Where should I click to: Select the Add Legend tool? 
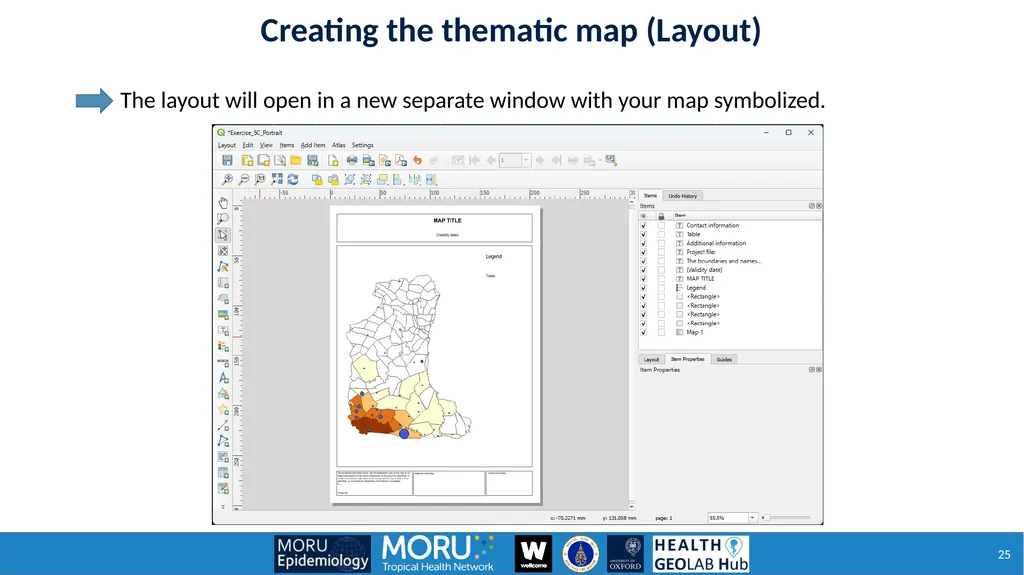pyautogui.click(x=223, y=346)
